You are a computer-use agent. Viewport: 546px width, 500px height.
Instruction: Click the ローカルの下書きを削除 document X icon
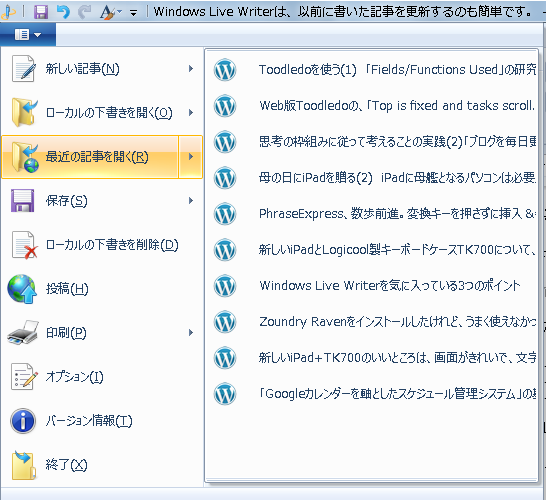pos(24,245)
